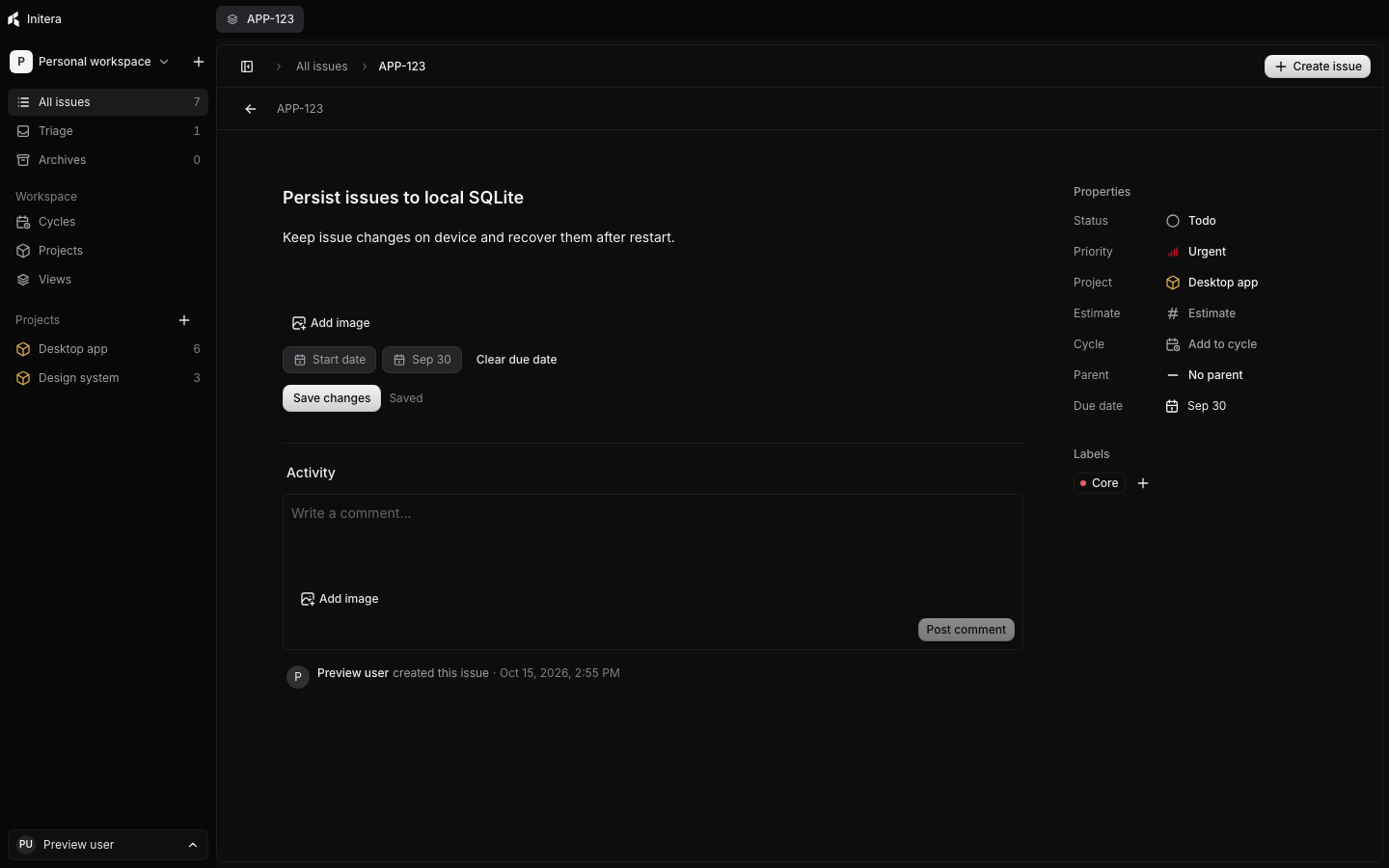The width and height of the screenshot is (1389, 868).
Task: Click the Create issue button
Action: [x=1318, y=67]
